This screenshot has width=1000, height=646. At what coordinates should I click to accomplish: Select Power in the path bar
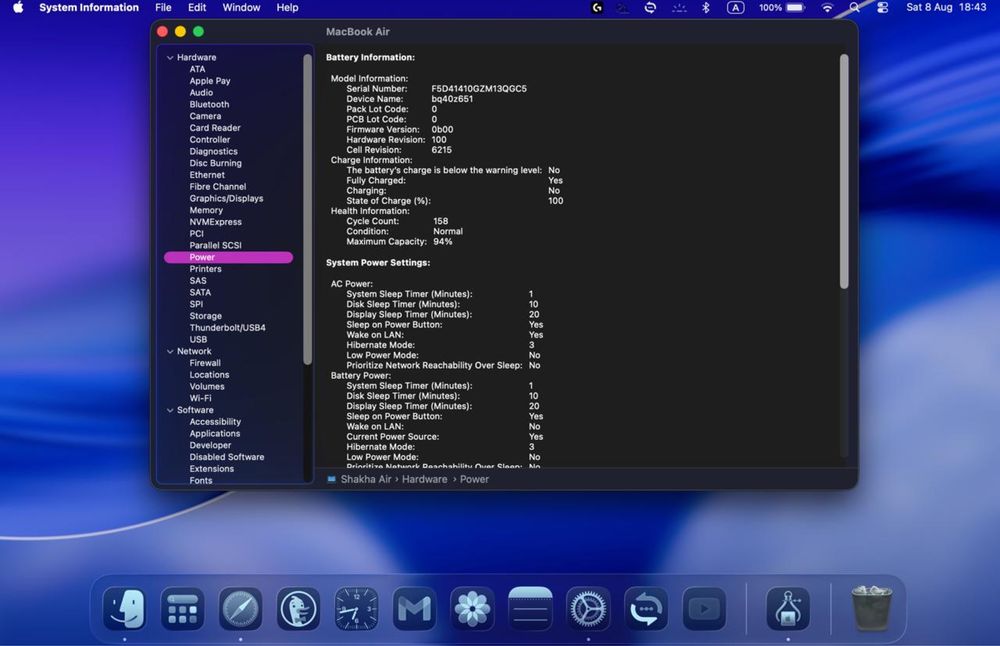coord(474,479)
